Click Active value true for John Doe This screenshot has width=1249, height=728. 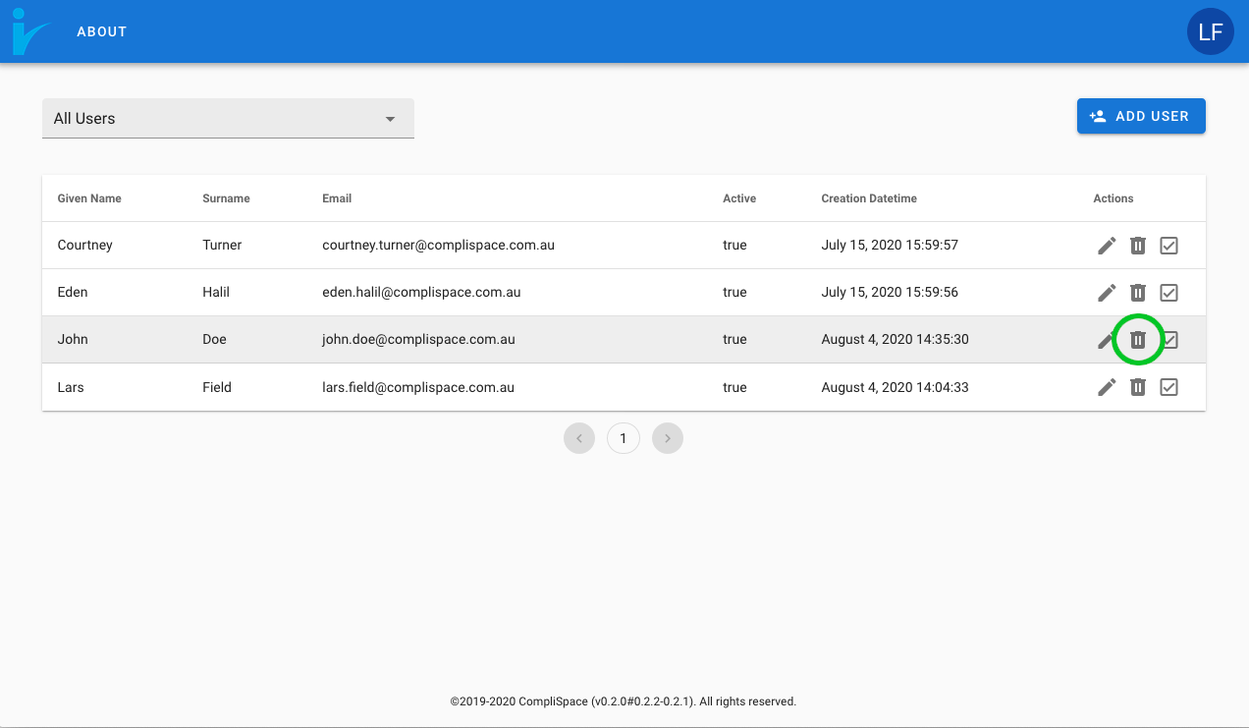click(x=735, y=340)
